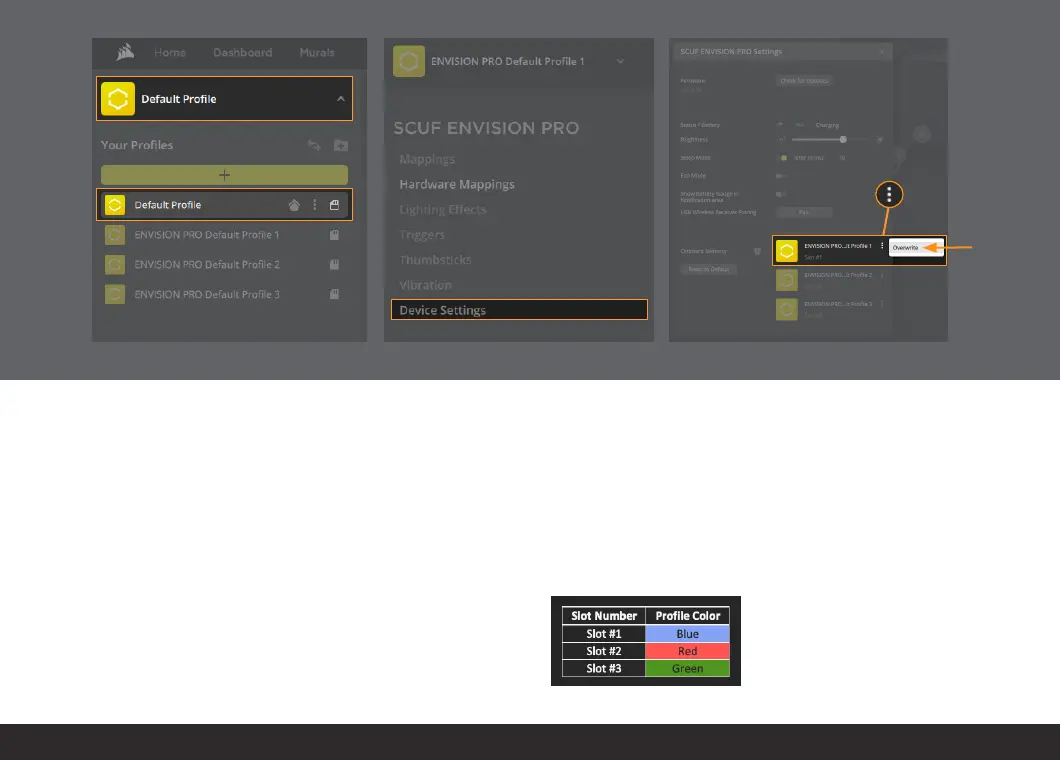This screenshot has width=1060, height=760.
Task: Click the new profile folder icon
Action: click(x=341, y=145)
